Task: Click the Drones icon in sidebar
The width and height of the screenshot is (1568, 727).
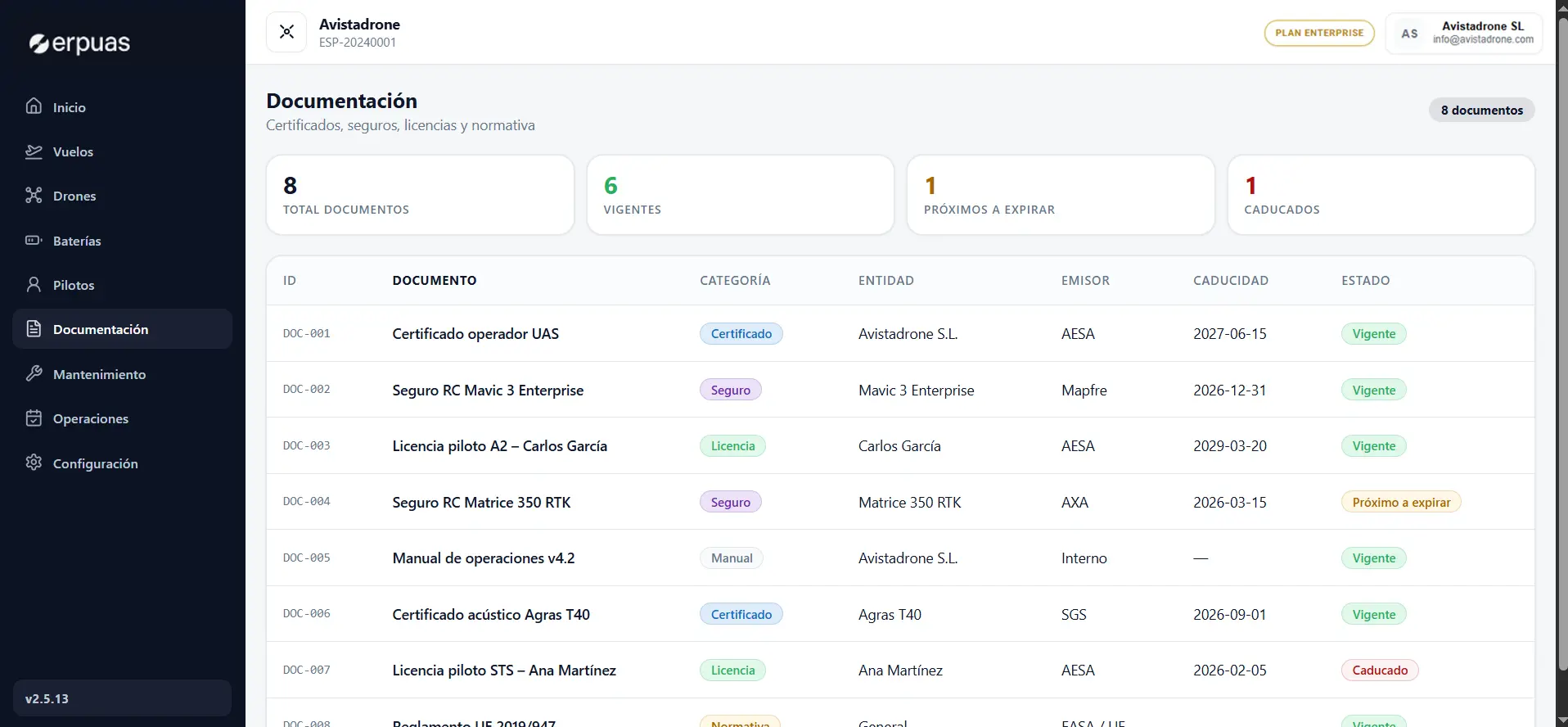Action: coord(34,196)
